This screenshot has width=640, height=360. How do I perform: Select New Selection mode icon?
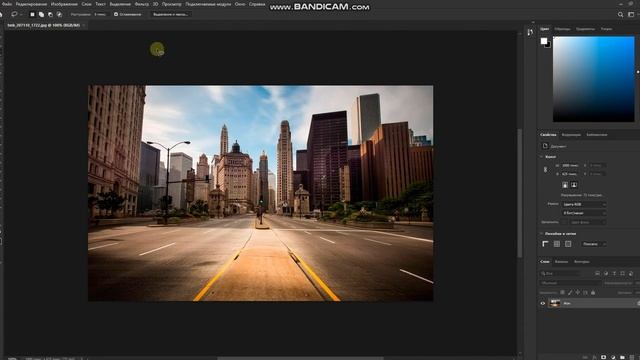(32, 14)
